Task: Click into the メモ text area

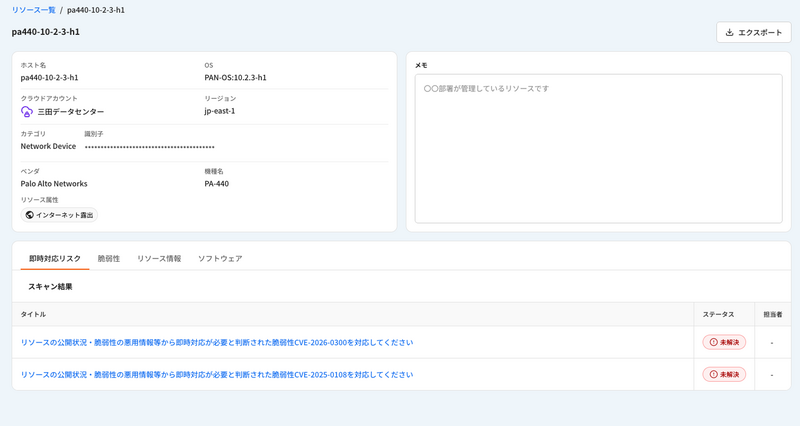Action: [x=598, y=148]
